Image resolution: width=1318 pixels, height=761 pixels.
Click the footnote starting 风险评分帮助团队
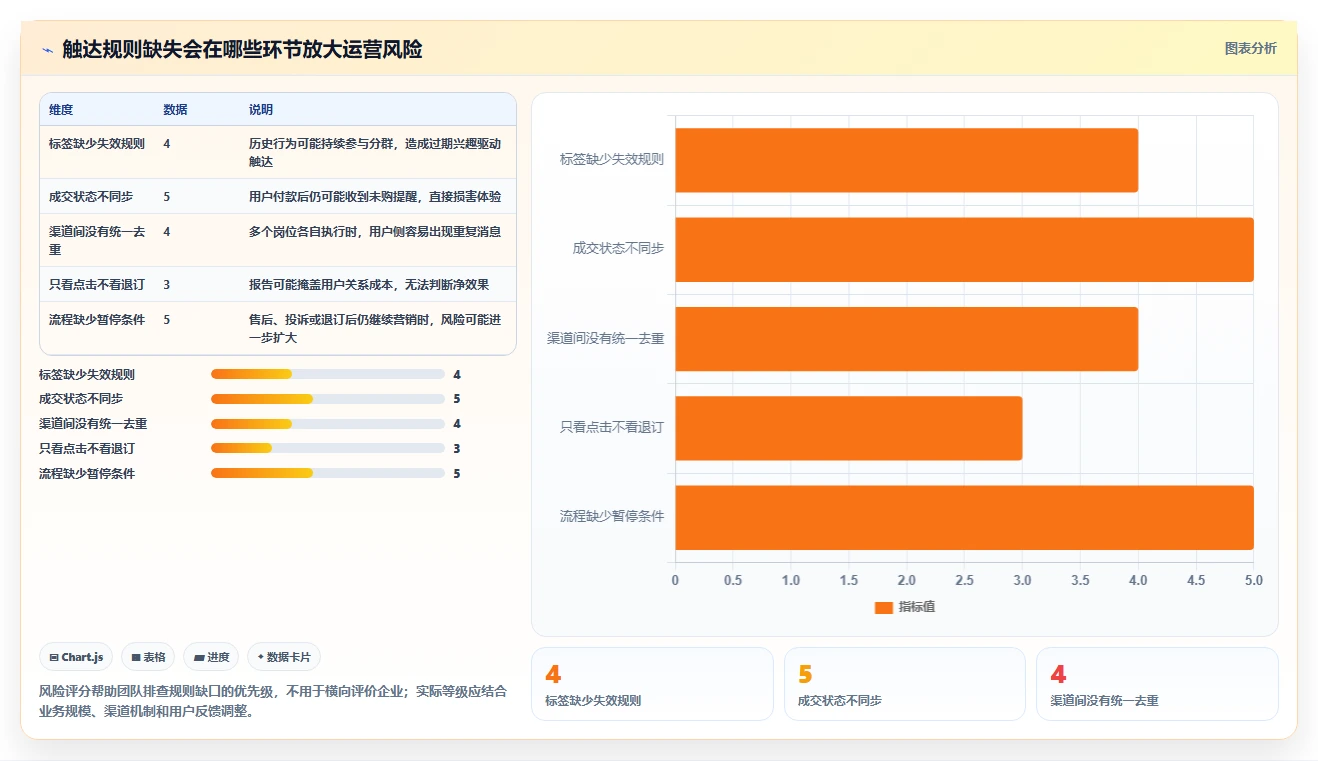pos(273,701)
